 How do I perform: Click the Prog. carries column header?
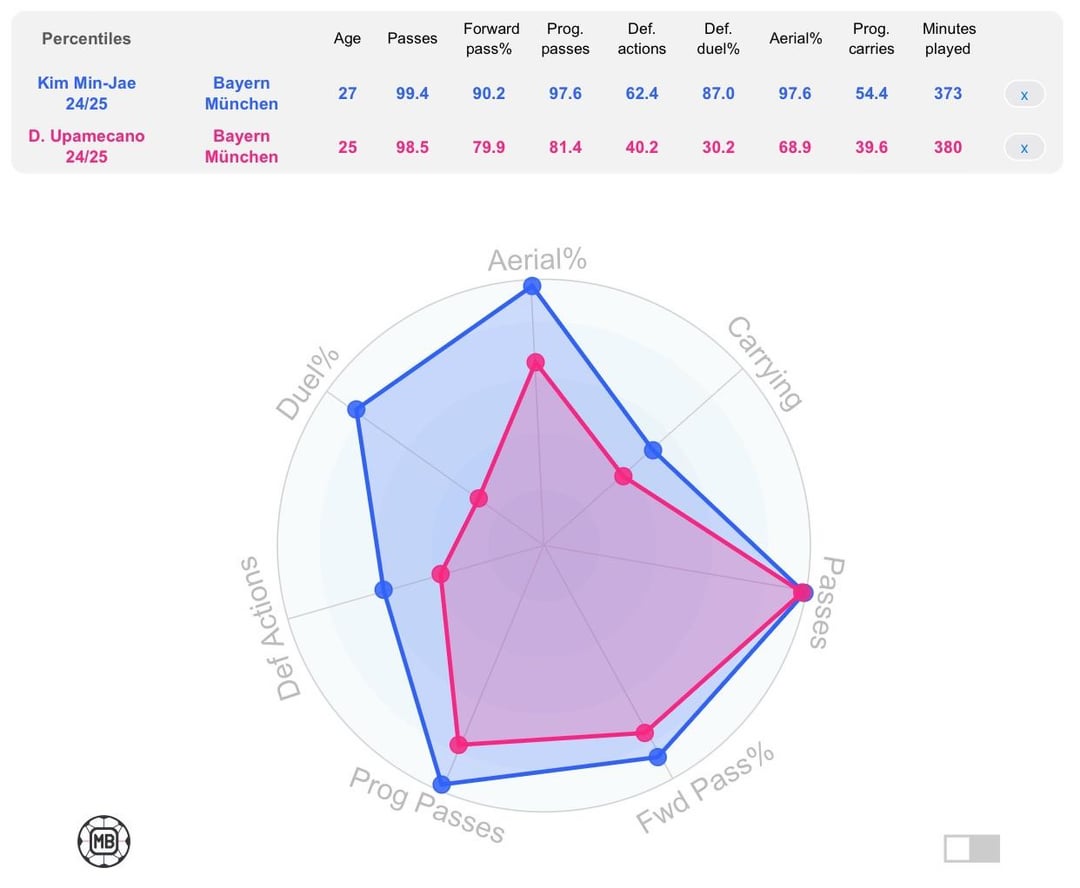point(871,39)
